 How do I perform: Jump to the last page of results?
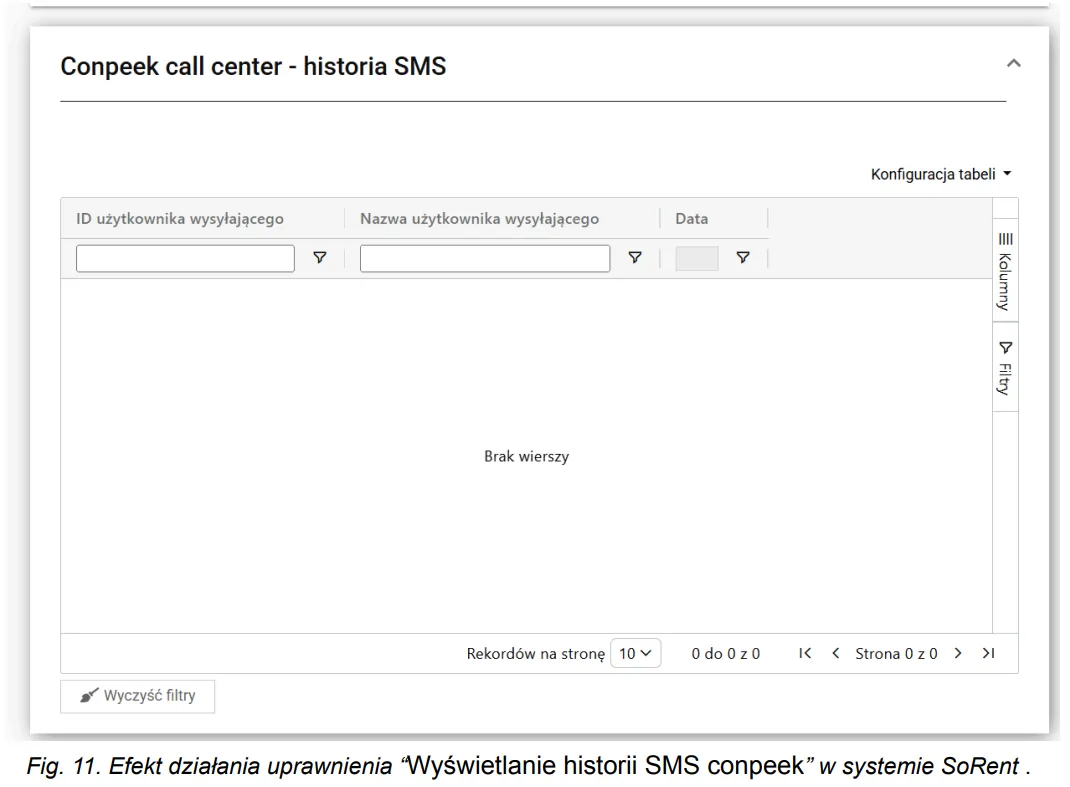[x=988, y=653]
